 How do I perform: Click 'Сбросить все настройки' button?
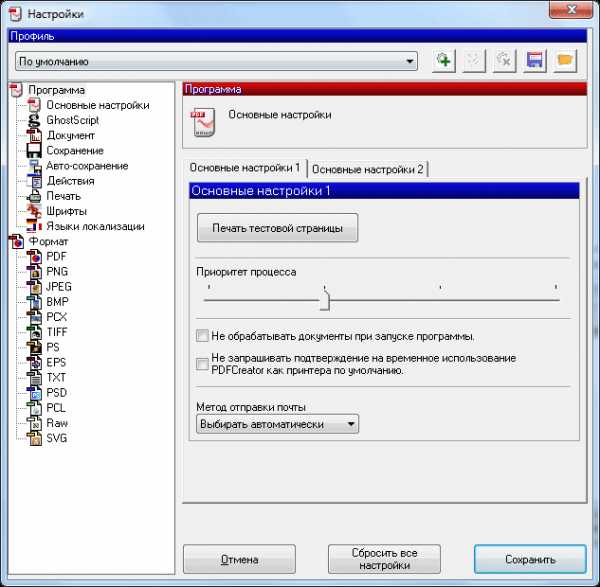384,559
